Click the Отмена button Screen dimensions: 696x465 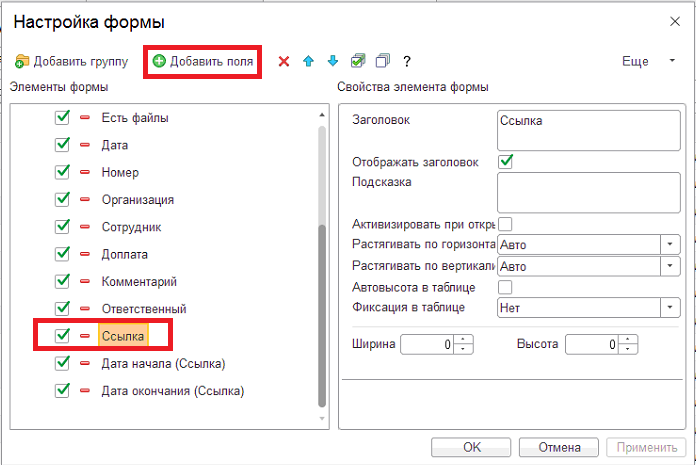pos(559,447)
